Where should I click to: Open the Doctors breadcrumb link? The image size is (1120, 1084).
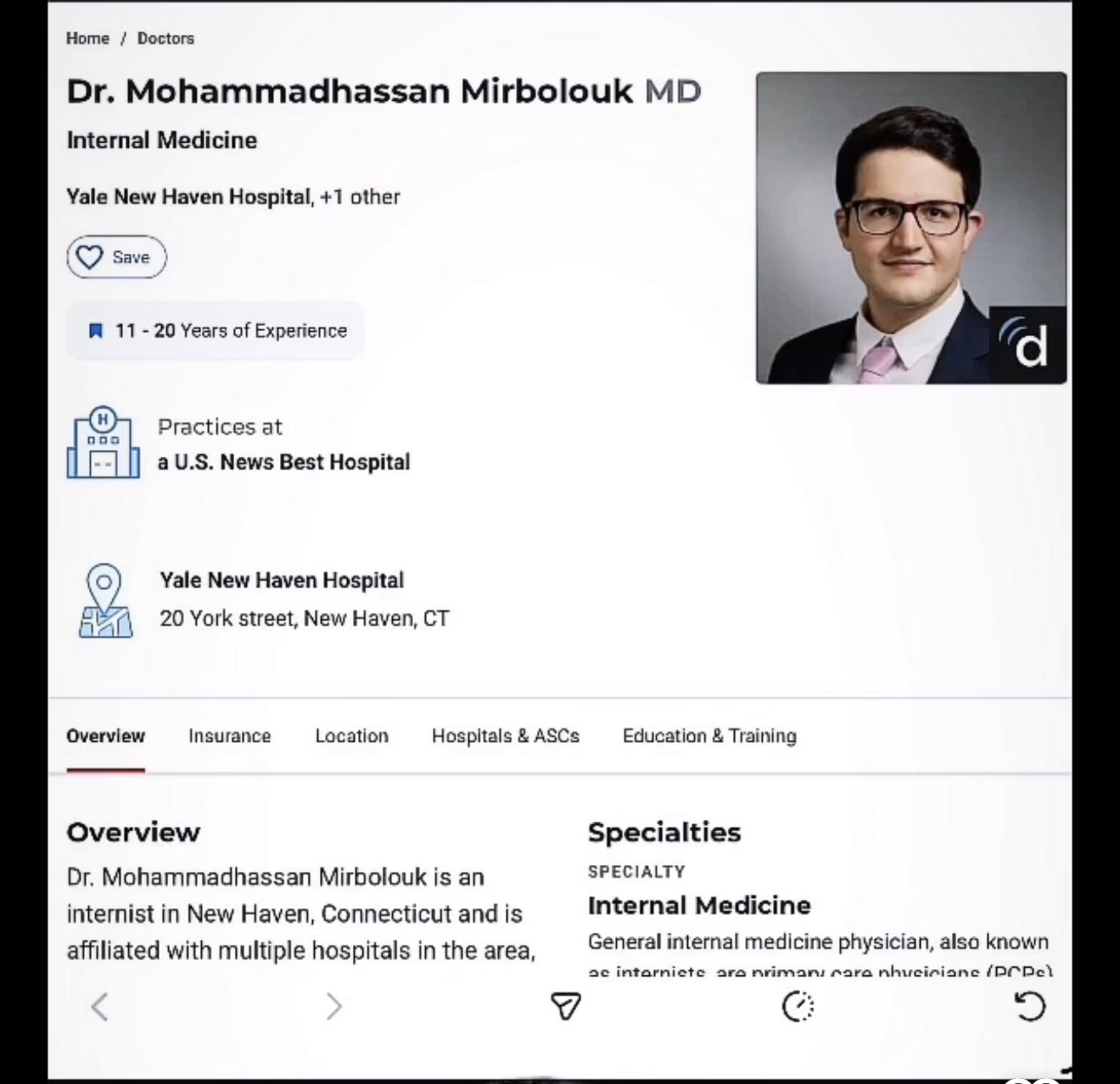[x=165, y=38]
